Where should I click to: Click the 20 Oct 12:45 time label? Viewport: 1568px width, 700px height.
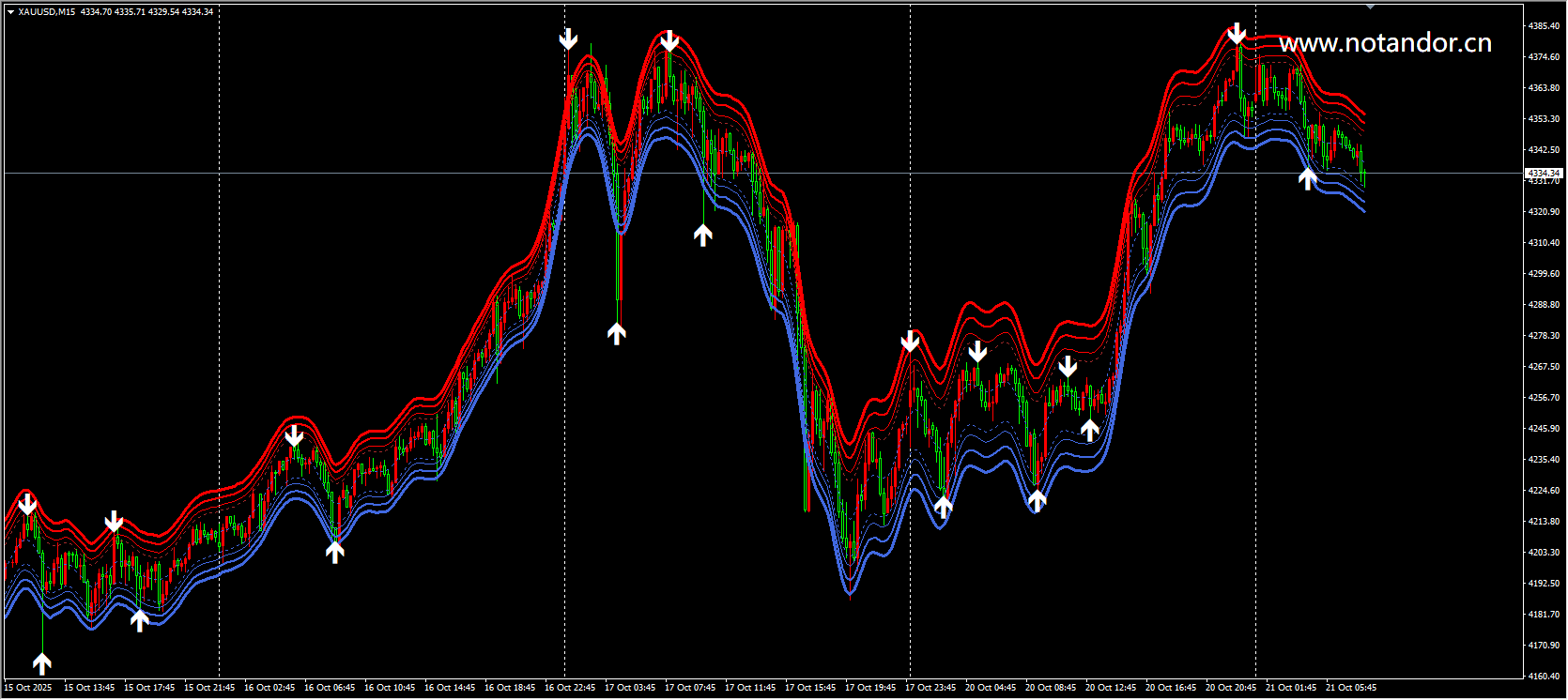[1111, 688]
